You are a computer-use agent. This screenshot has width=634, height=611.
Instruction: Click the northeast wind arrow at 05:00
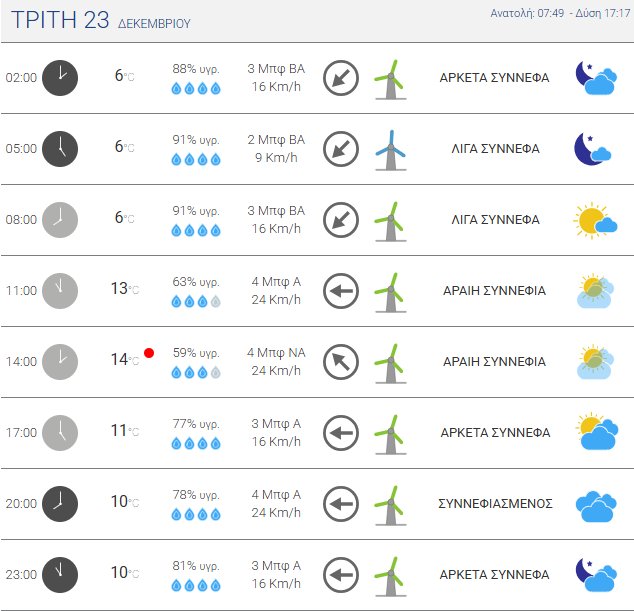[340, 148]
